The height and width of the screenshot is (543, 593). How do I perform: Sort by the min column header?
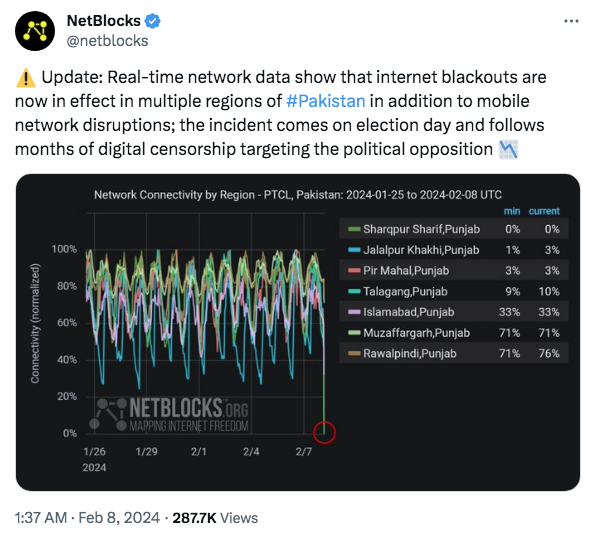coord(512,211)
